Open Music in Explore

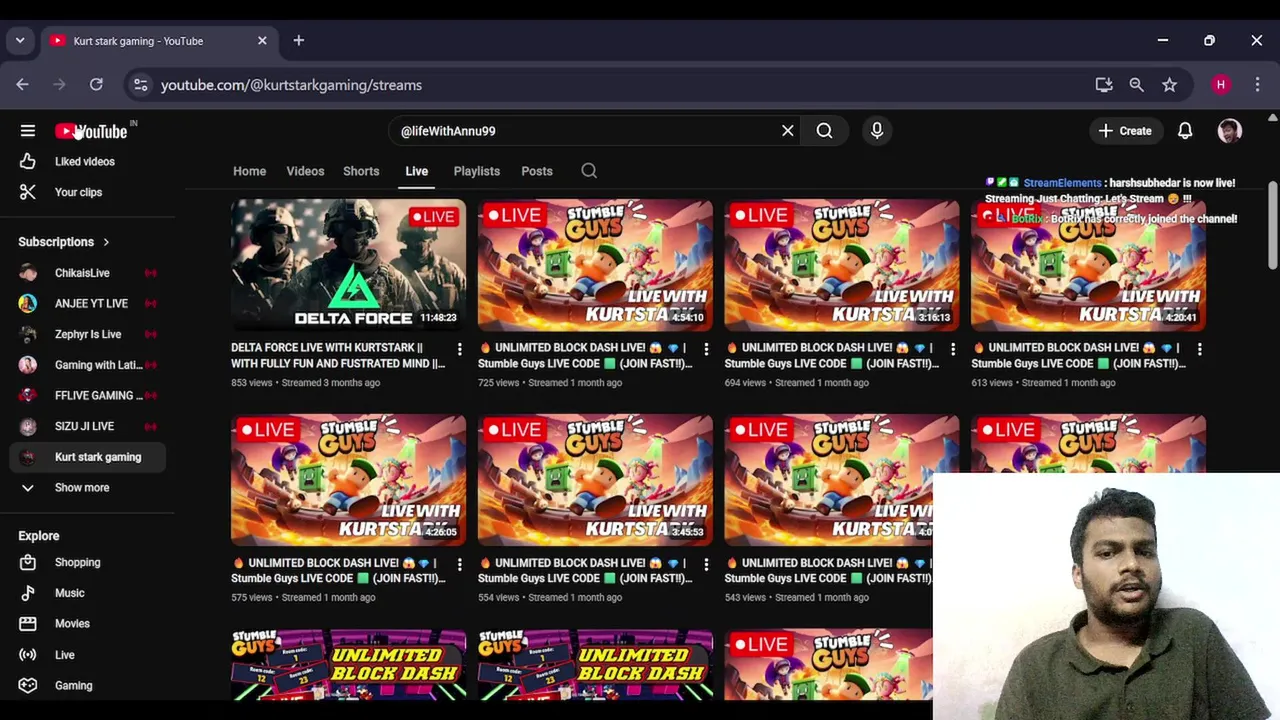88,593
